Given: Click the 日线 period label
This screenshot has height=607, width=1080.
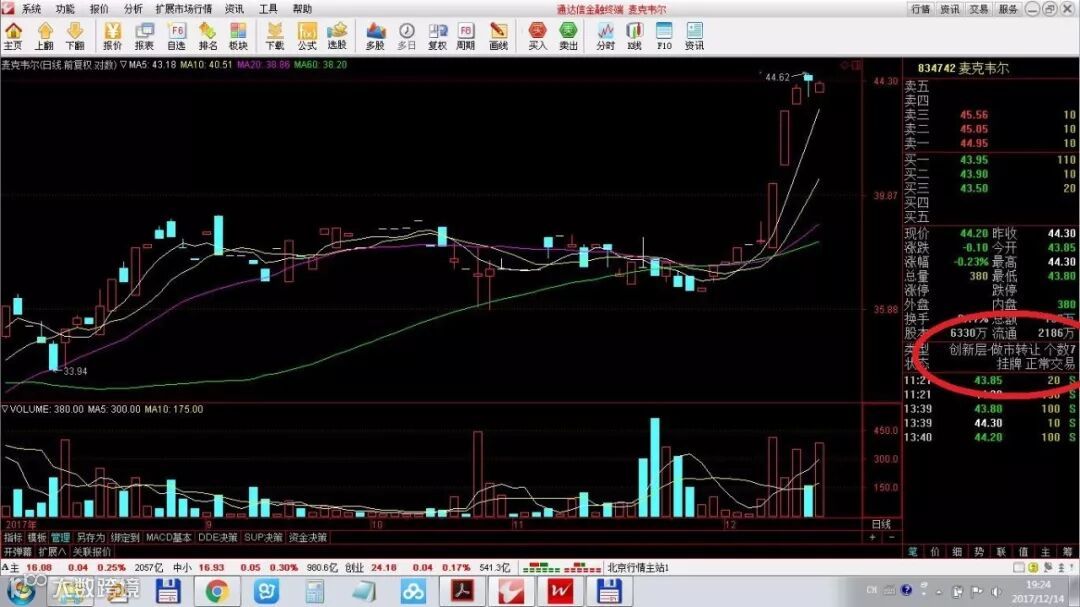Looking at the screenshot, I should click(x=882, y=524).
